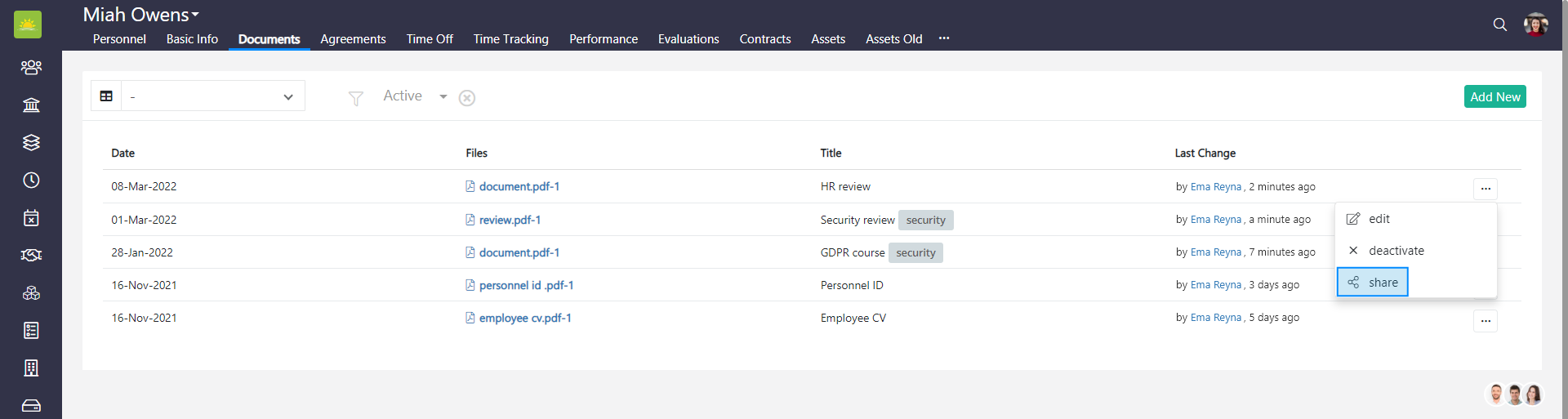The image size is (1568, 419).
Task: Open more tabs via ellipsis in navigation
Action: pos(944,38)
